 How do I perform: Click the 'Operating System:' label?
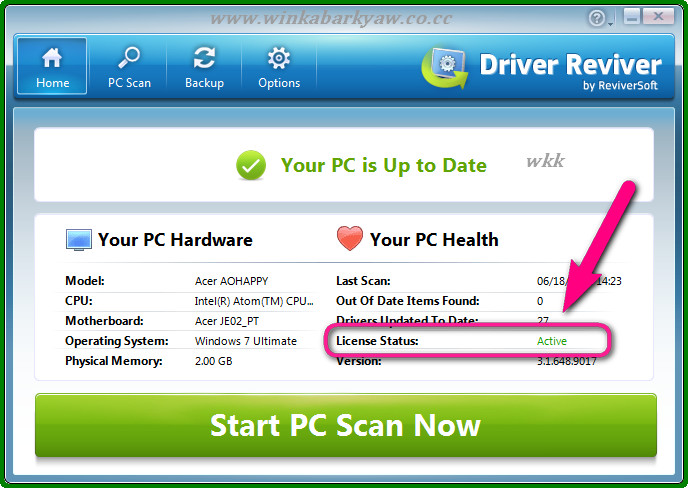[x=117, y=341]
